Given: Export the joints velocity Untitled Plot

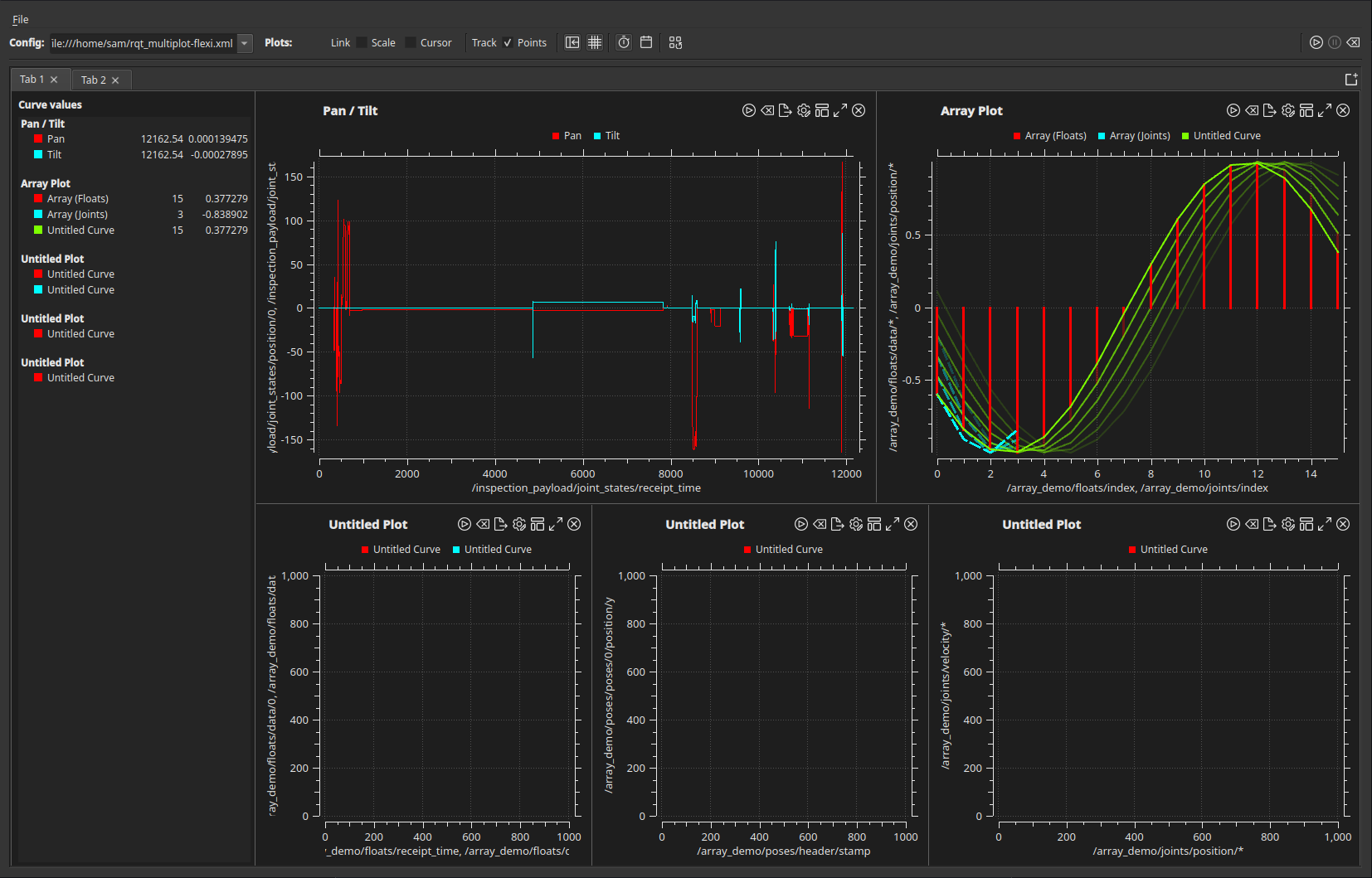Looking at the screenshot, I should click(x=1270, y=524).
